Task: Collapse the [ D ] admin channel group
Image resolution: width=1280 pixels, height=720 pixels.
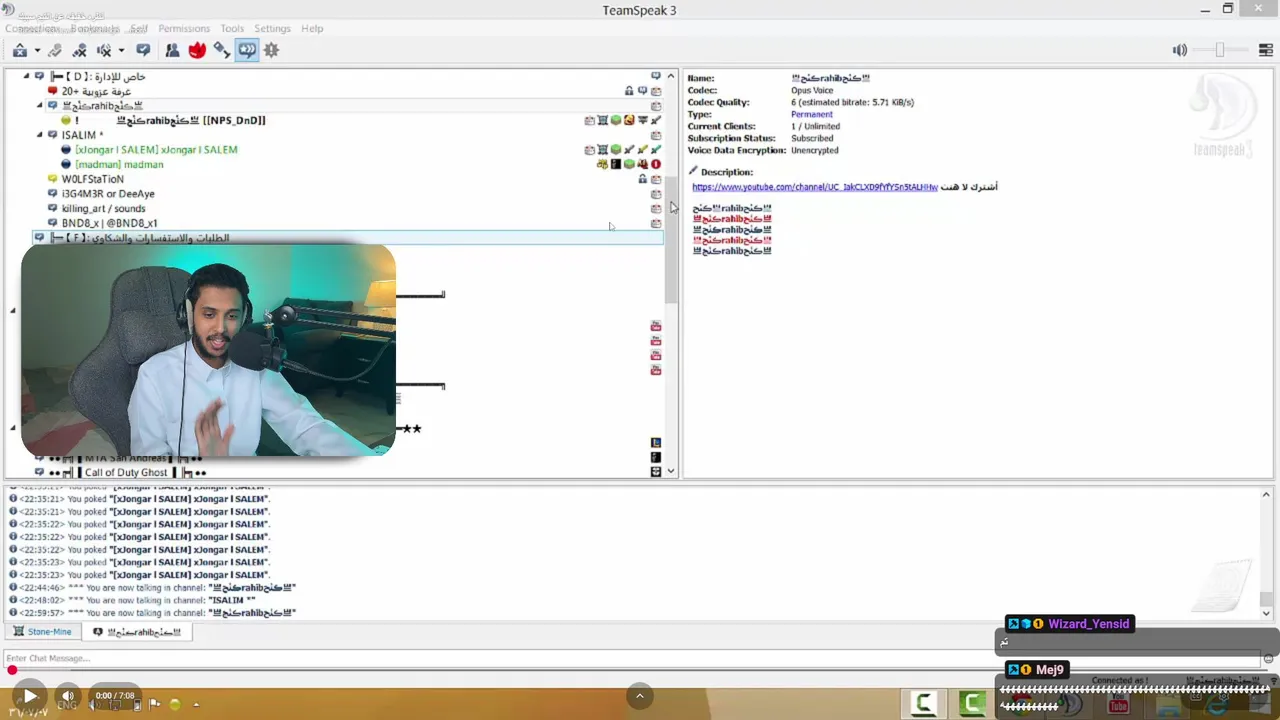Action: (x=27, y=76)
